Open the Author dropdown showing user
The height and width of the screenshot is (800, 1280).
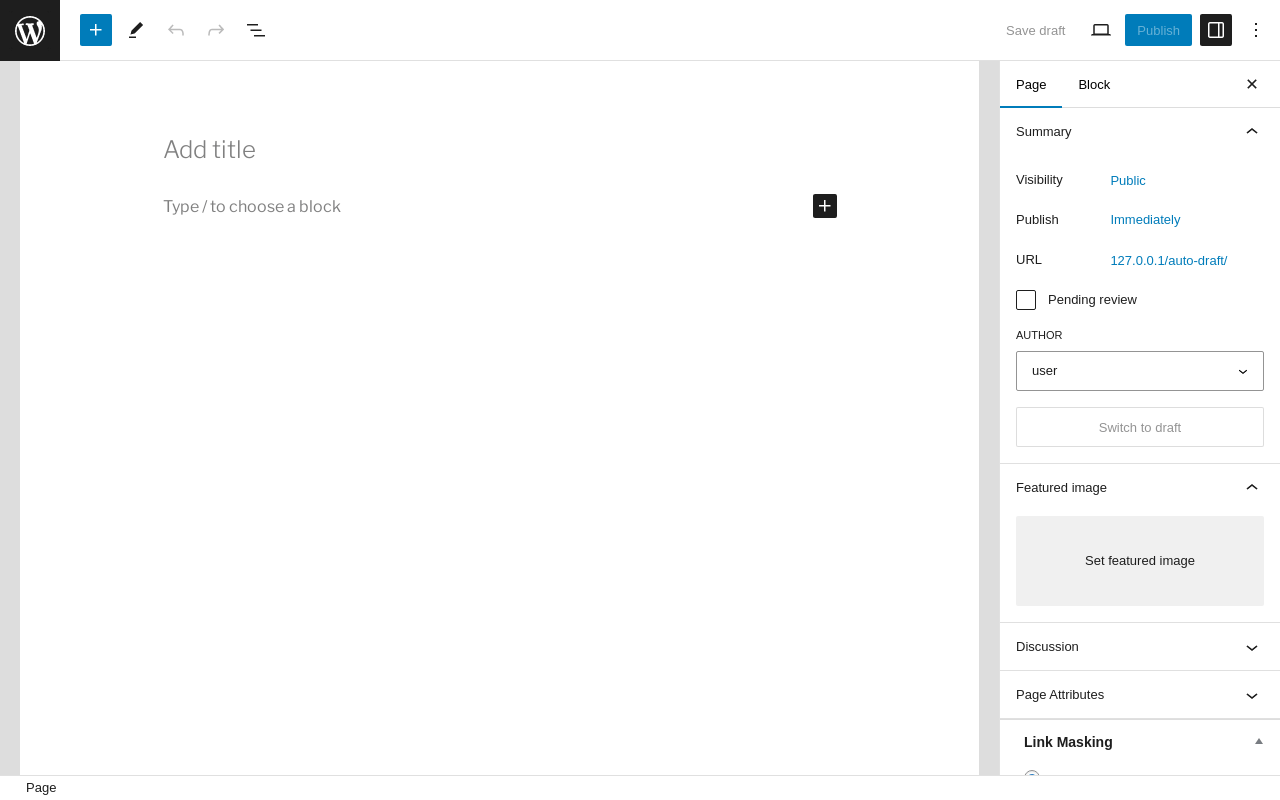1140,371
